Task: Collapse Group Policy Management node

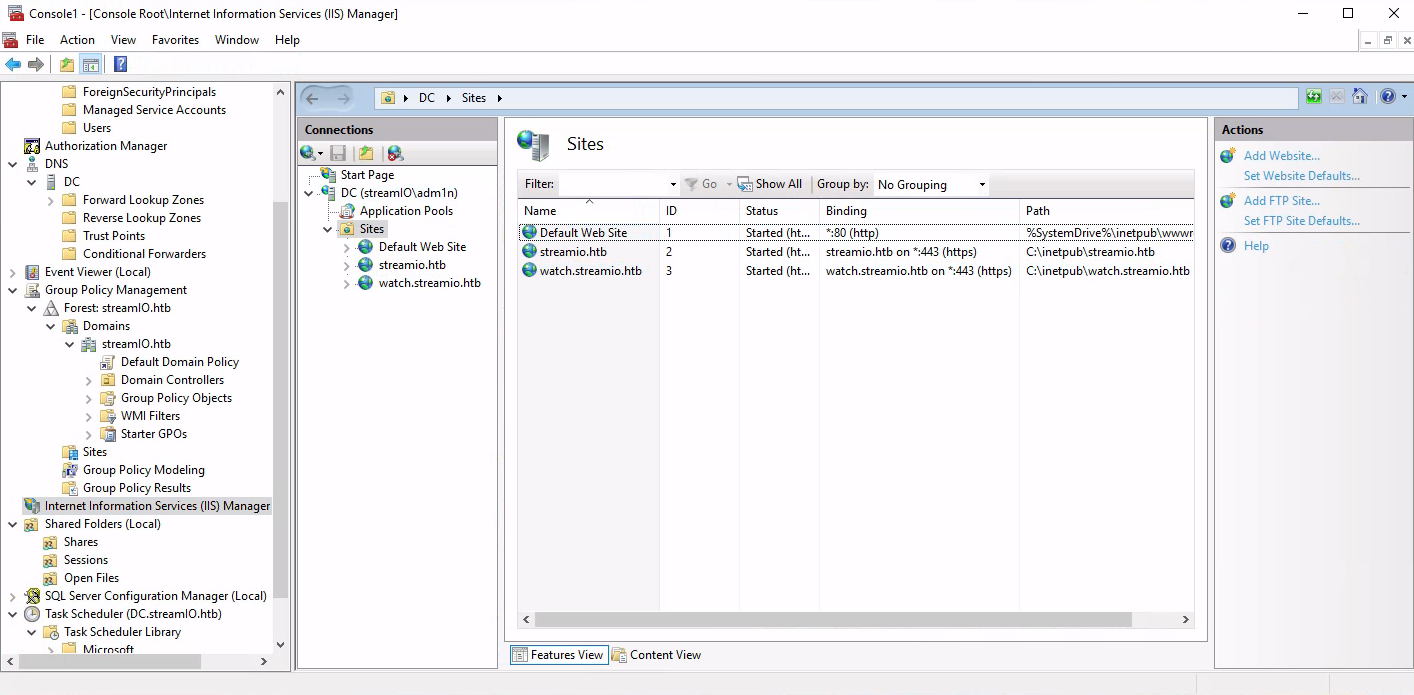Action: (x=12, y=290)
